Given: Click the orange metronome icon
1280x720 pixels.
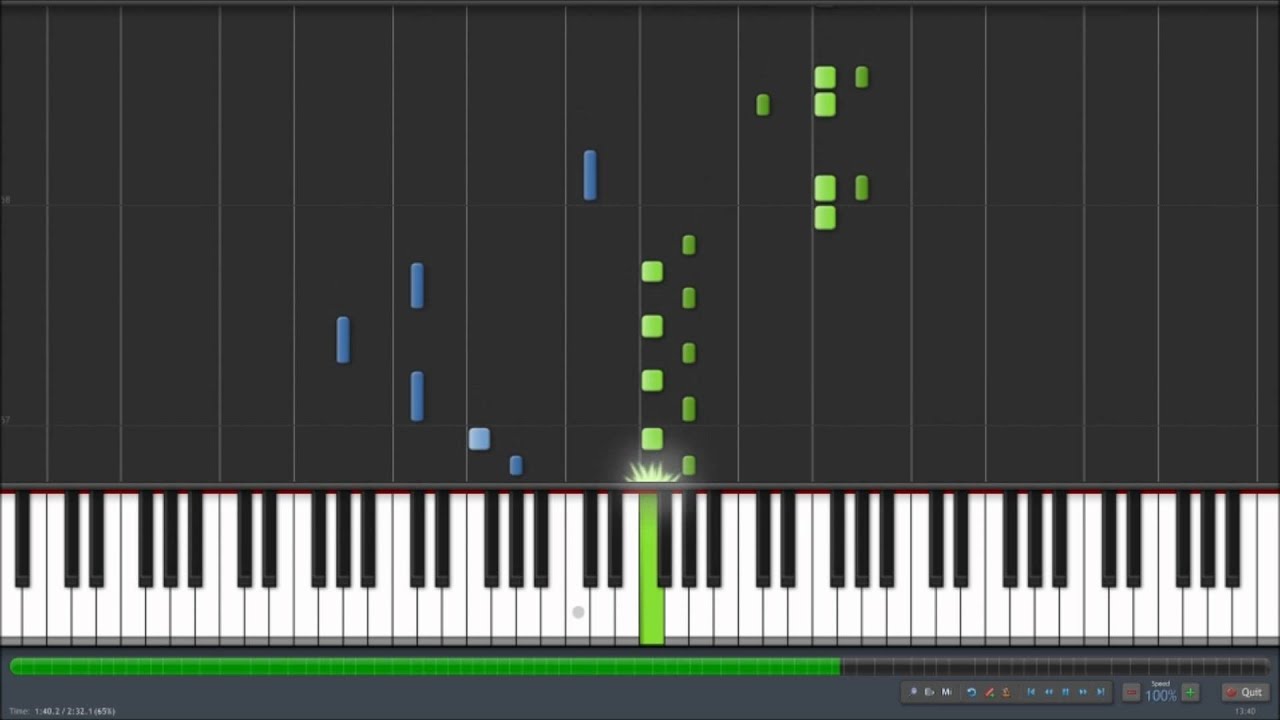Looking at the screenshot, I should tap(1006, 692).
